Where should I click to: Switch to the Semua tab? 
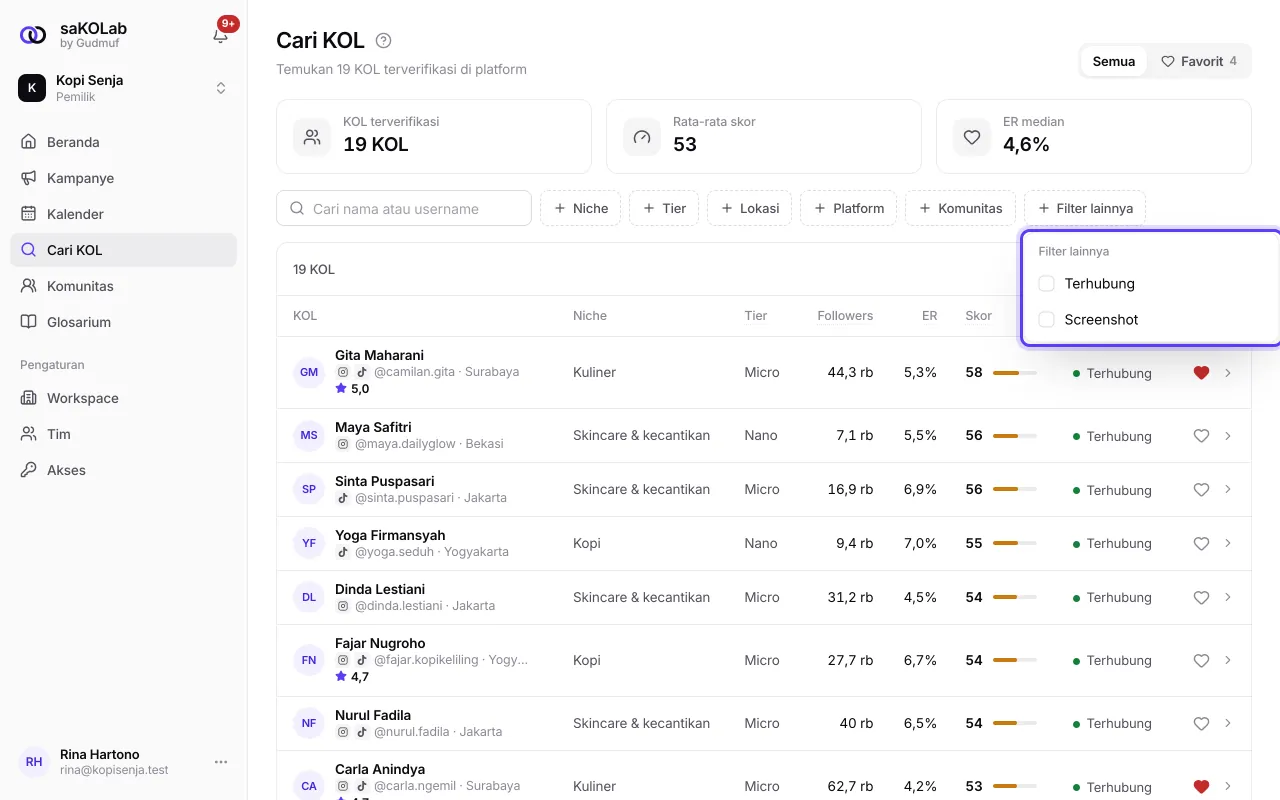pos(1114,61)
